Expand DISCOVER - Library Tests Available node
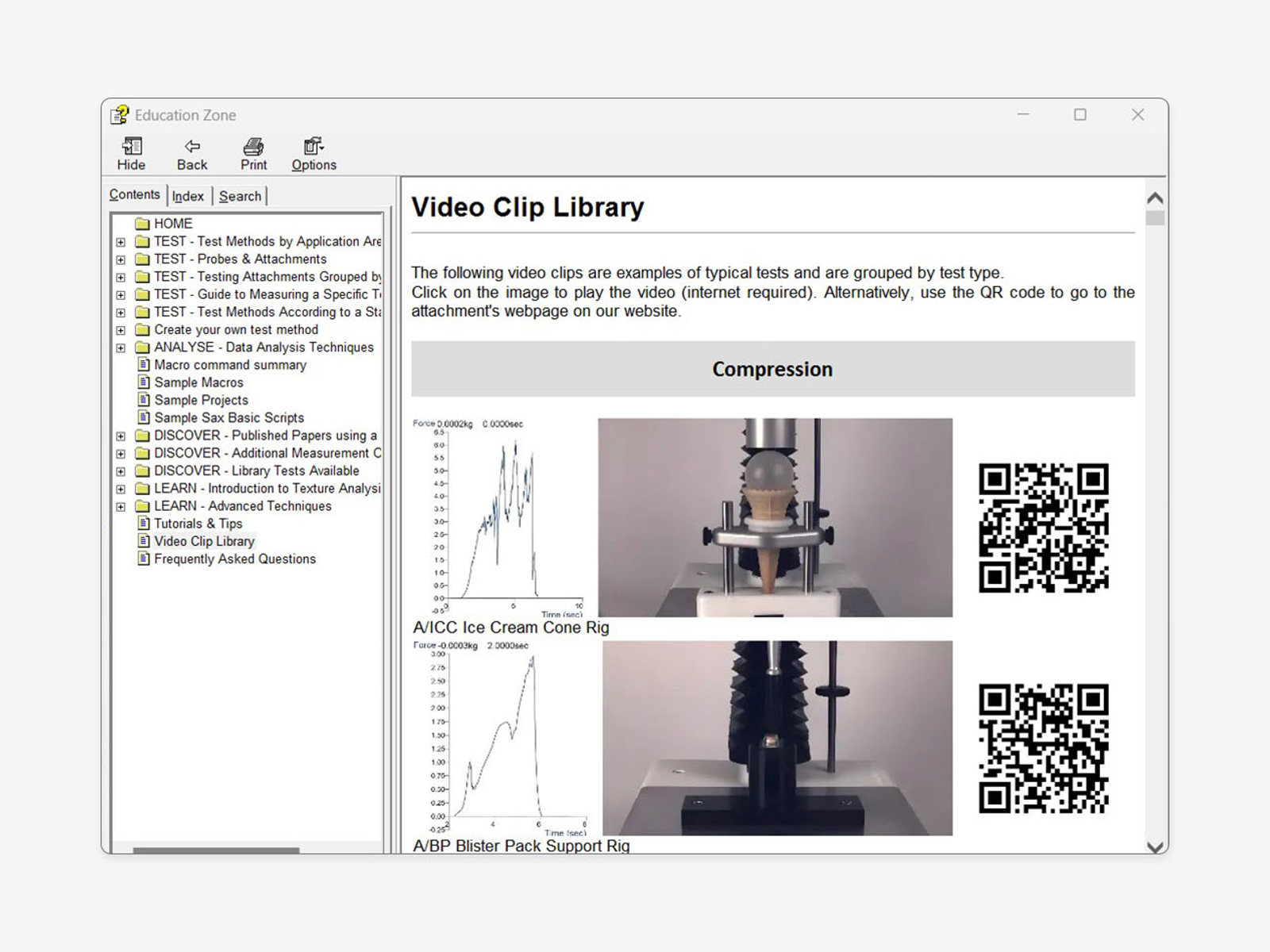 tap(121, 471)
